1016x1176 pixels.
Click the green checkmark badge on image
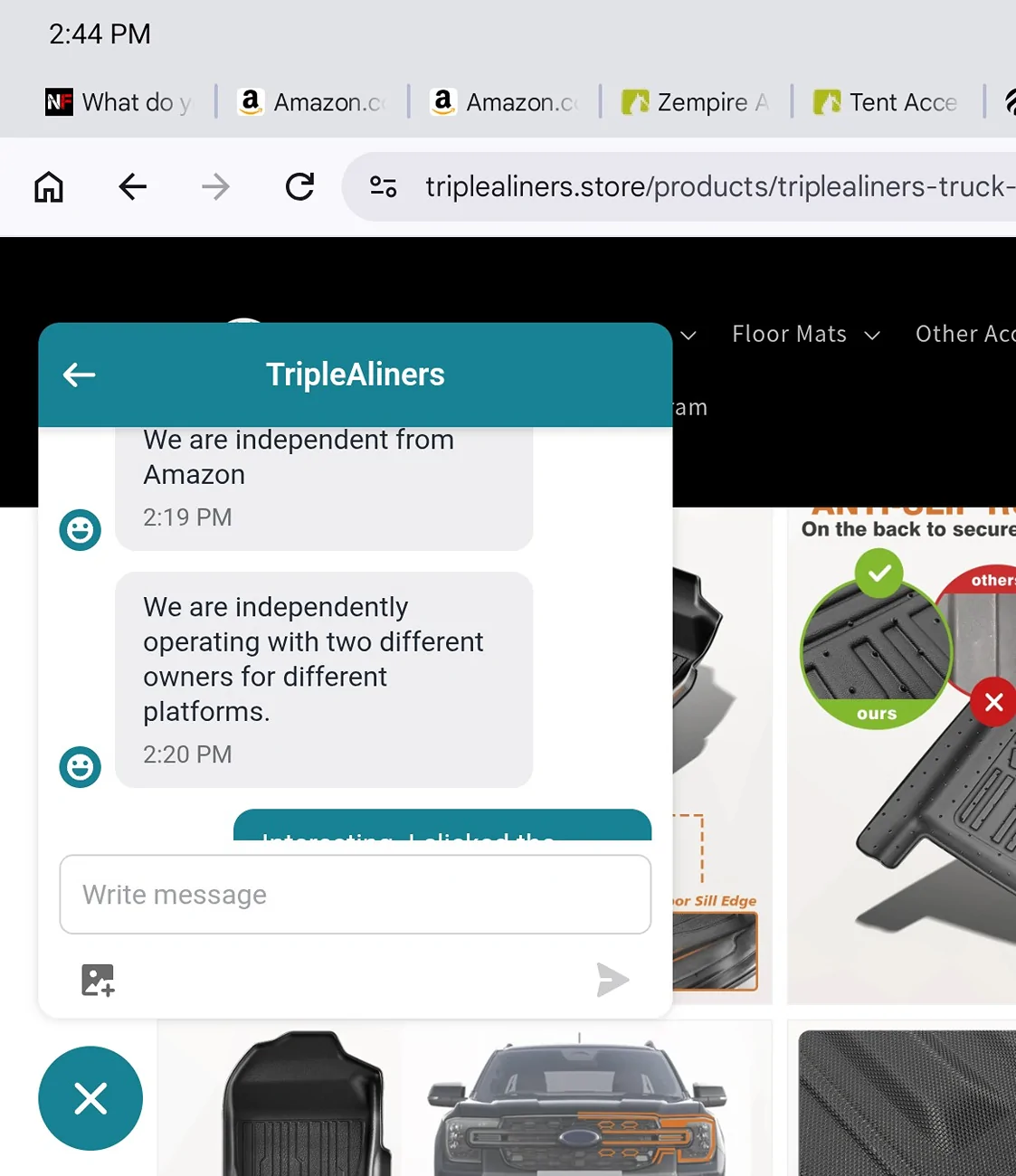coord(879,573)
